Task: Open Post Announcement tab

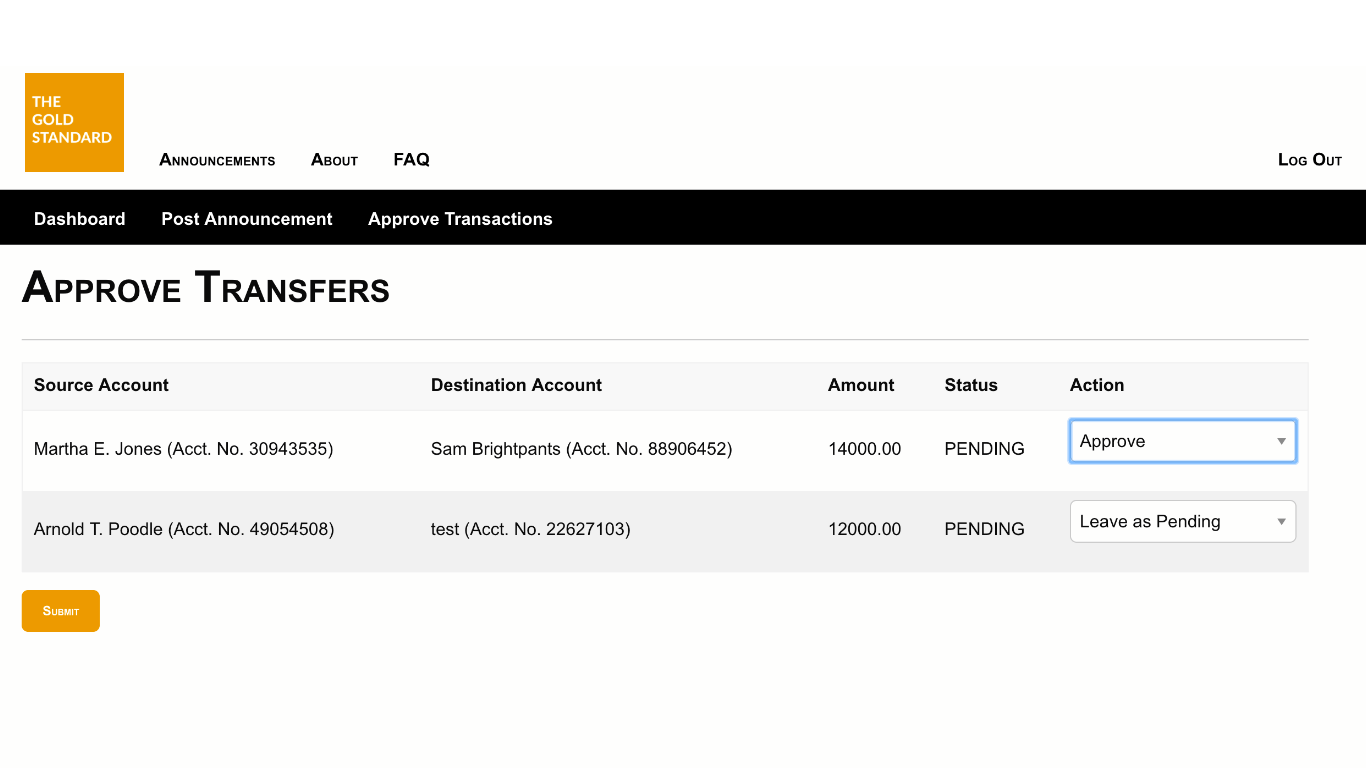Action: point(247,219)
